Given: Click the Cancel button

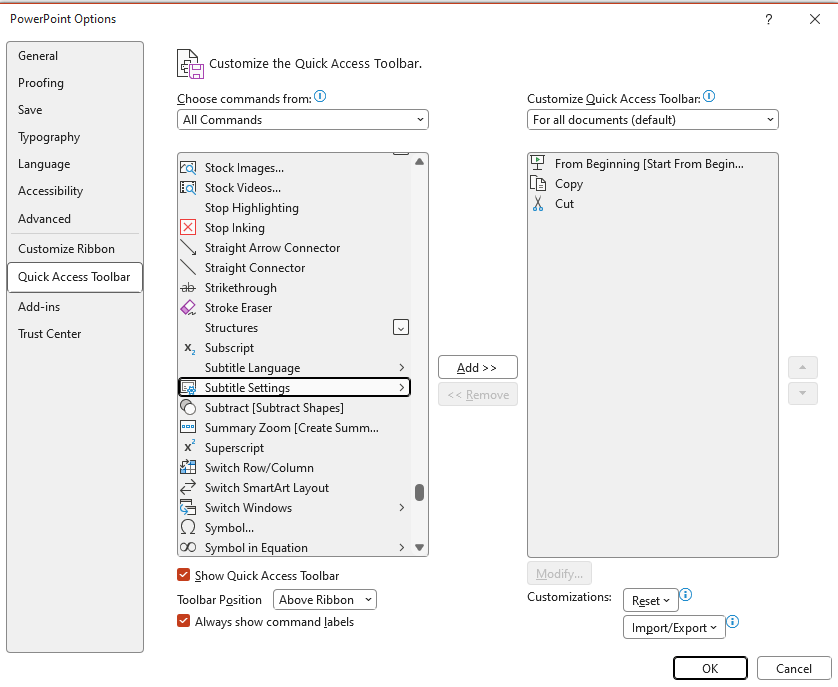Looking at the screenshot, I should click(794, 668).
